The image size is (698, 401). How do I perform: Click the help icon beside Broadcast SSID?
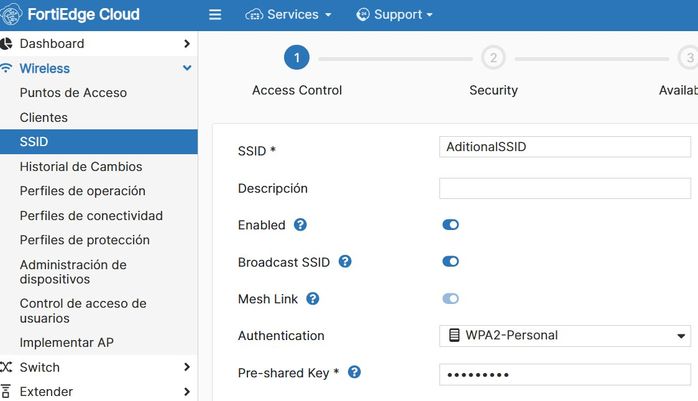[x=345, y=262]
